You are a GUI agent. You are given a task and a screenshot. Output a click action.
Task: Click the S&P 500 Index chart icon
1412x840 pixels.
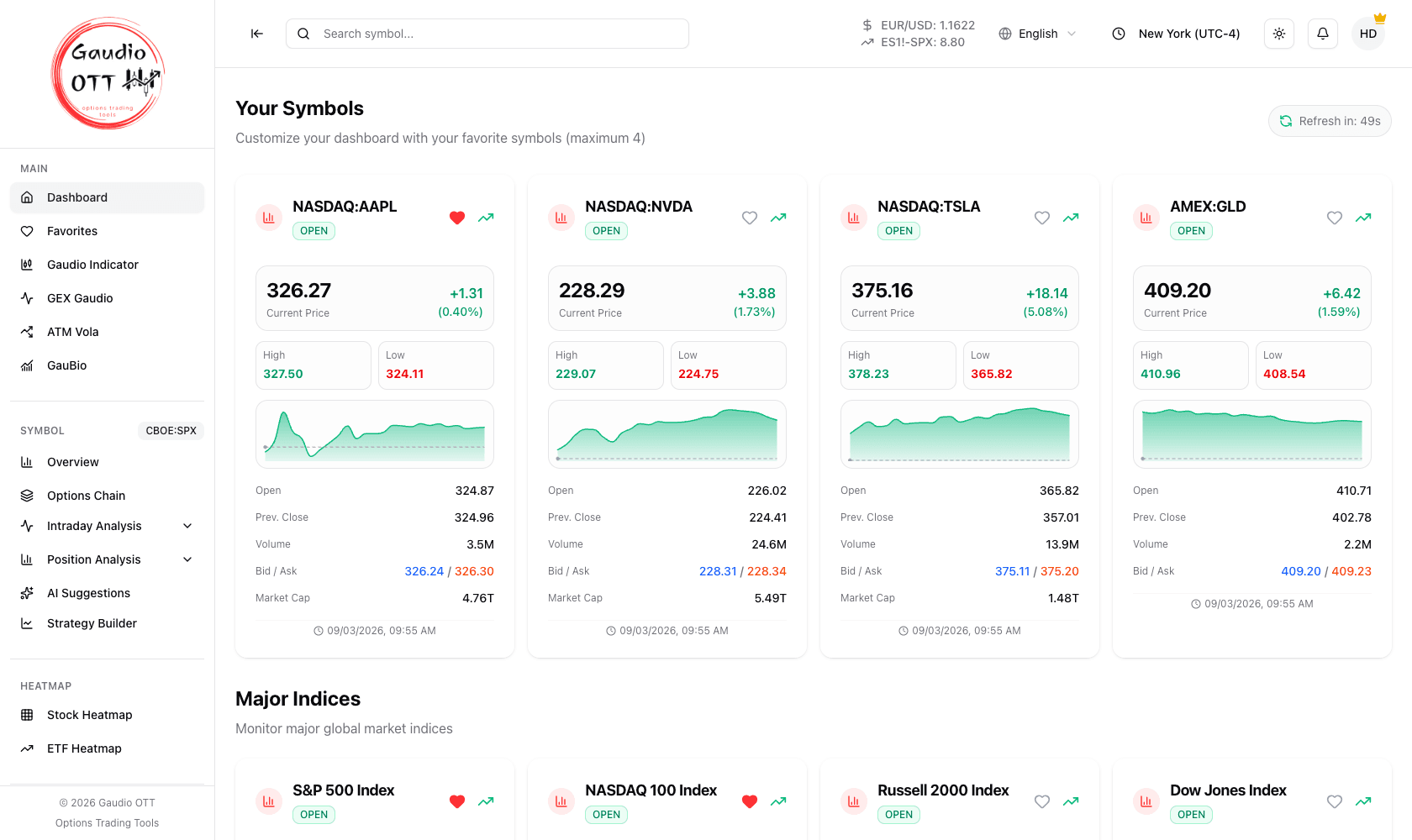[x=269, y=801]
